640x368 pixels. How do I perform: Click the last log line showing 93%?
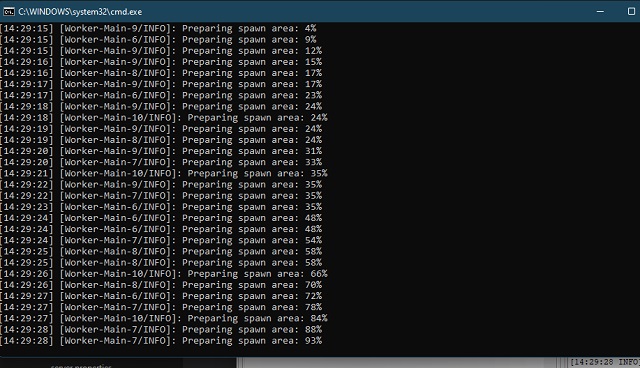pos(161,341)
